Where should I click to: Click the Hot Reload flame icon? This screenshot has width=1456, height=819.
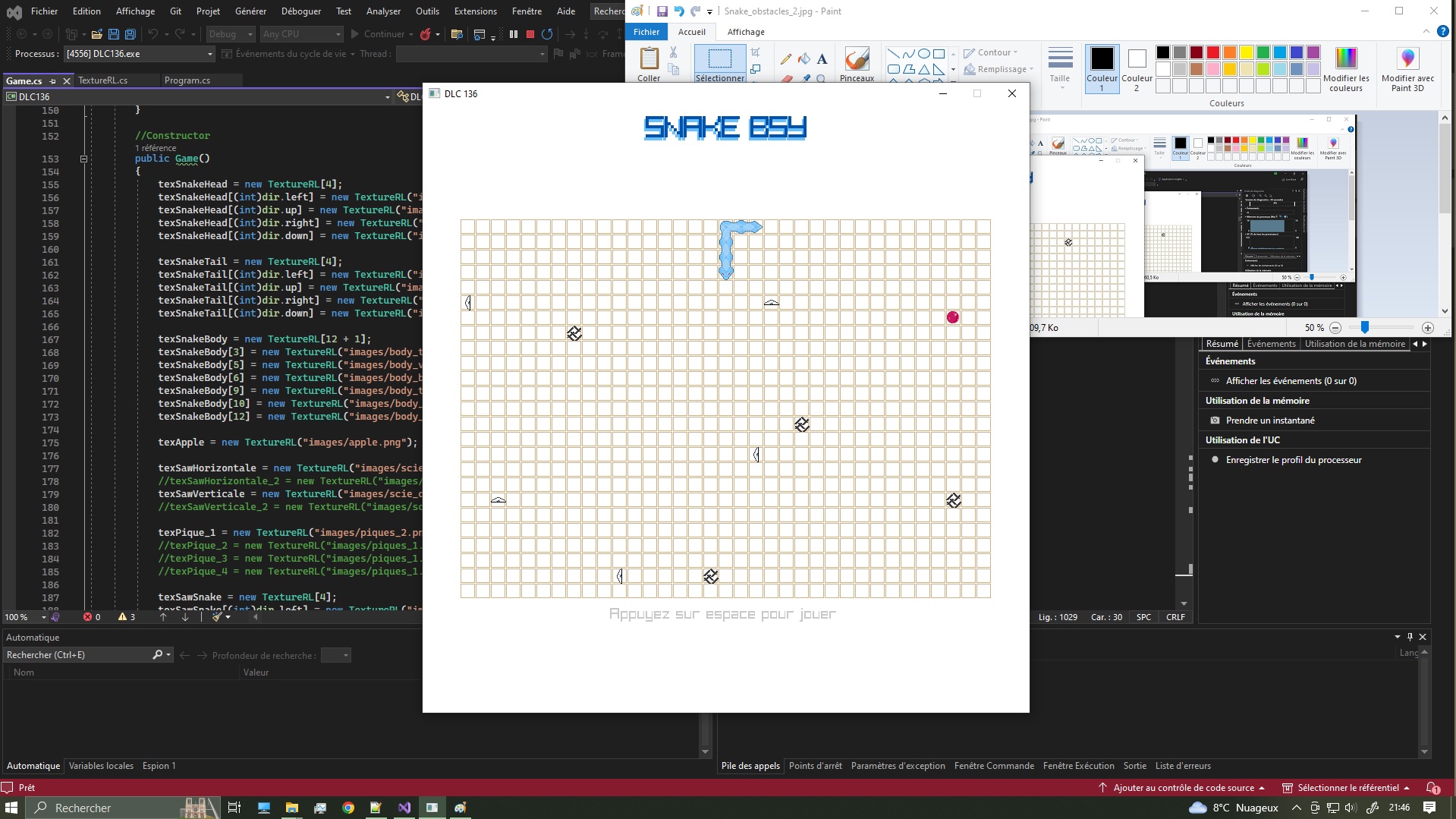click(x=426, y=34)
